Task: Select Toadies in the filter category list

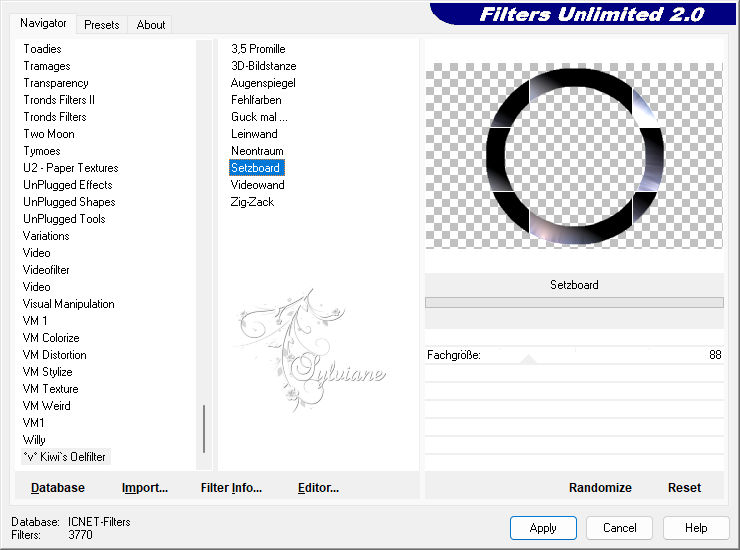Action: 42,49
